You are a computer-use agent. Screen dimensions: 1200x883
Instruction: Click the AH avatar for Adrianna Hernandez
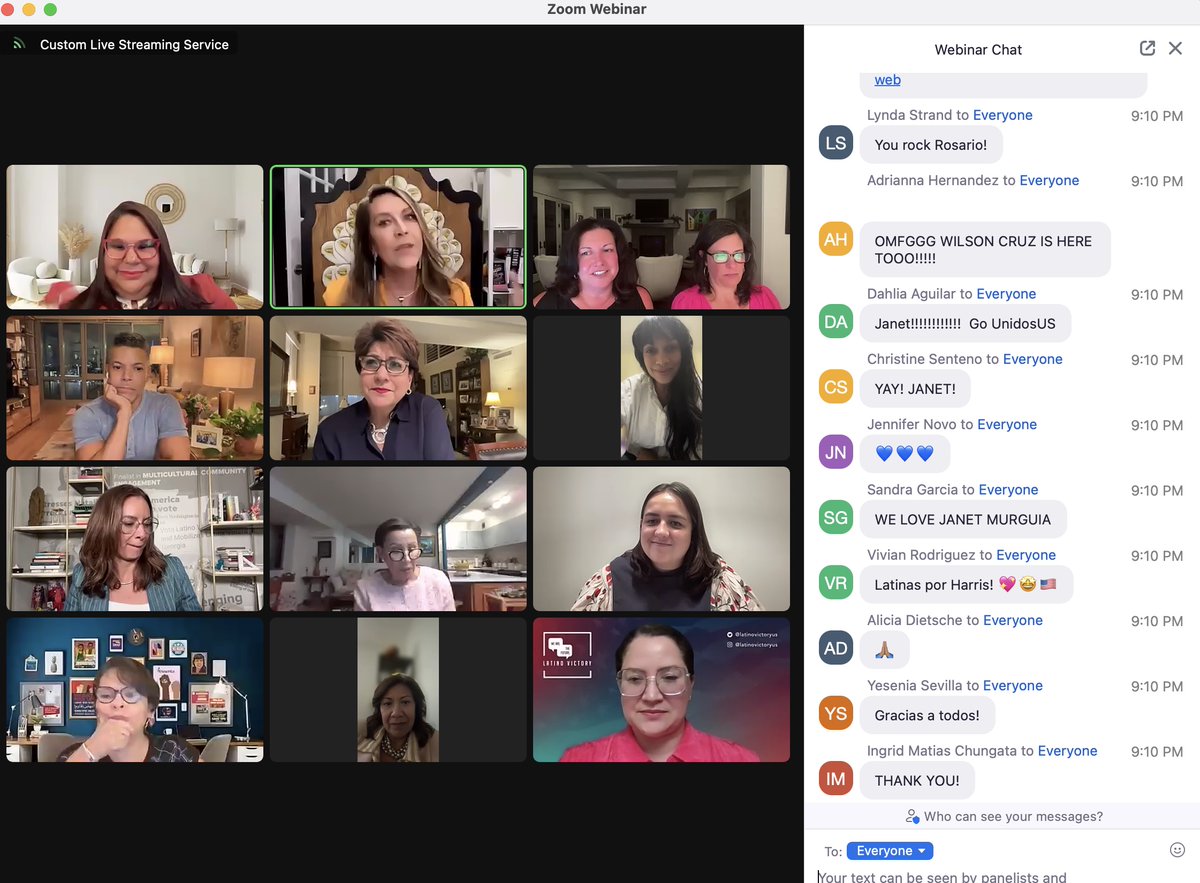[x=836, y=239]
